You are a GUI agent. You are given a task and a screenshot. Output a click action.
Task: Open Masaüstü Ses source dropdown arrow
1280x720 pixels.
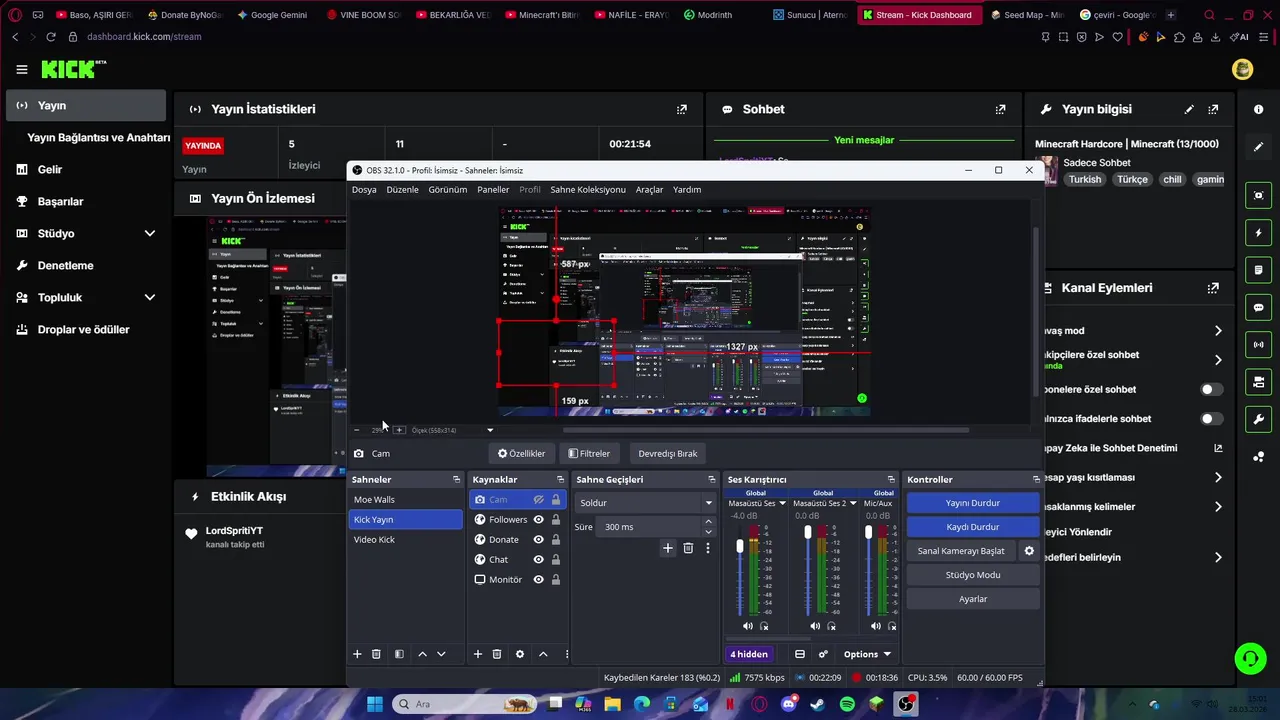tap(782, 503)
